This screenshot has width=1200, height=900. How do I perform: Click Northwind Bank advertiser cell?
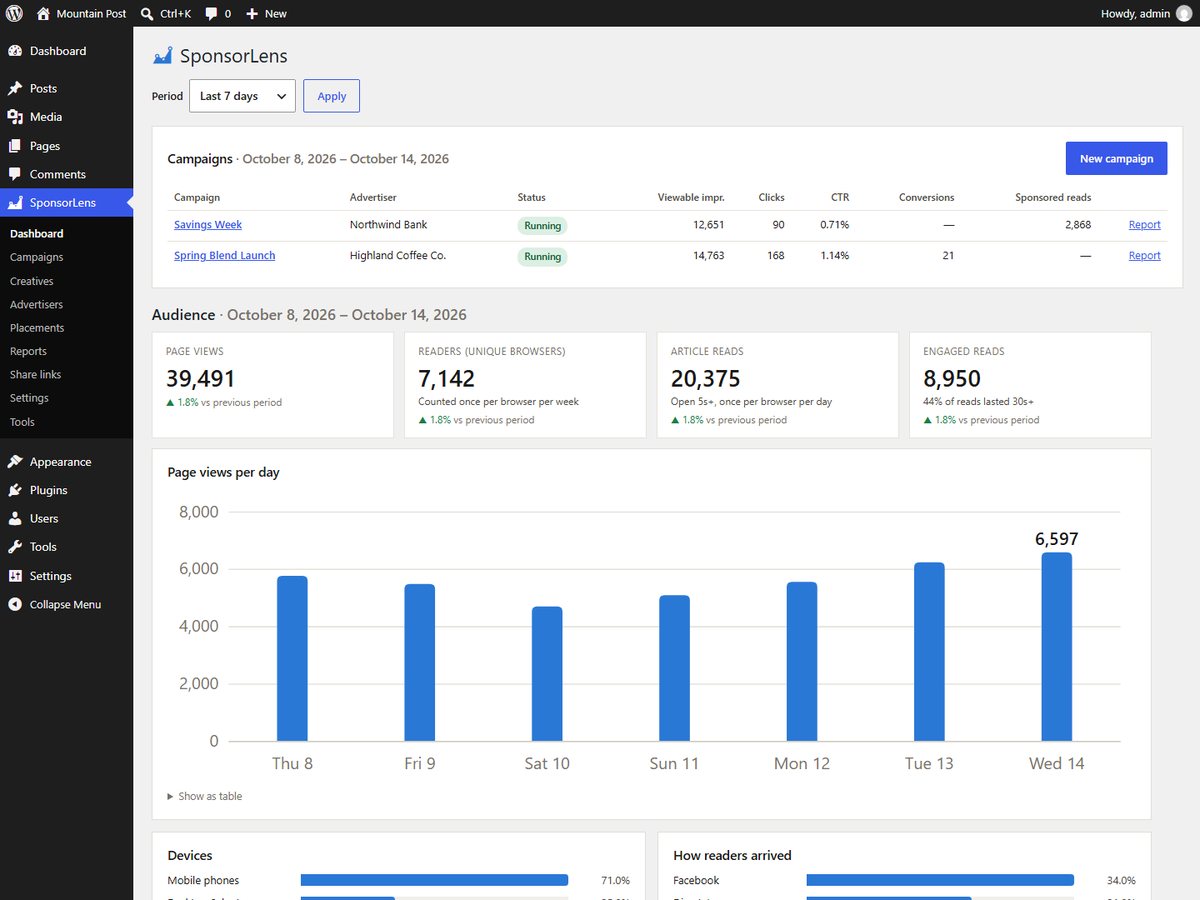[388, 225]
